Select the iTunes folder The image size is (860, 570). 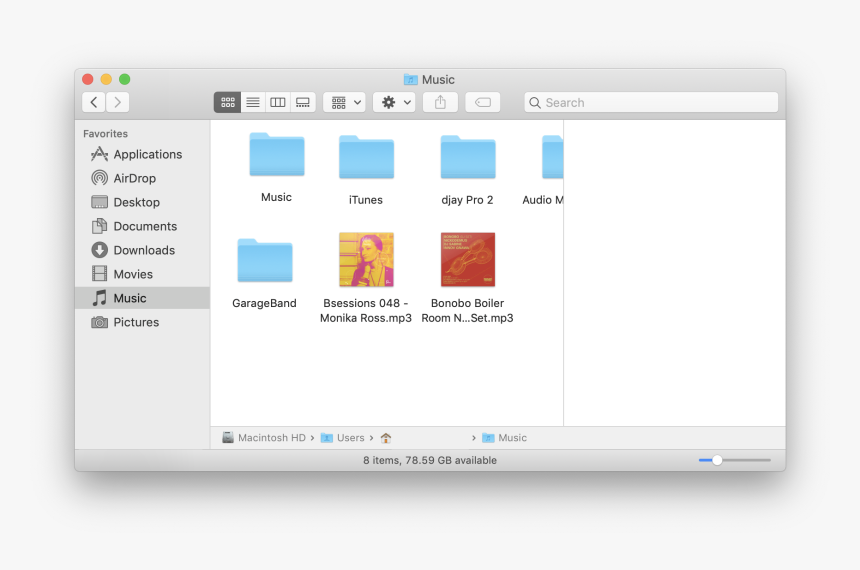pyautogui.click(x=366, y=157)
